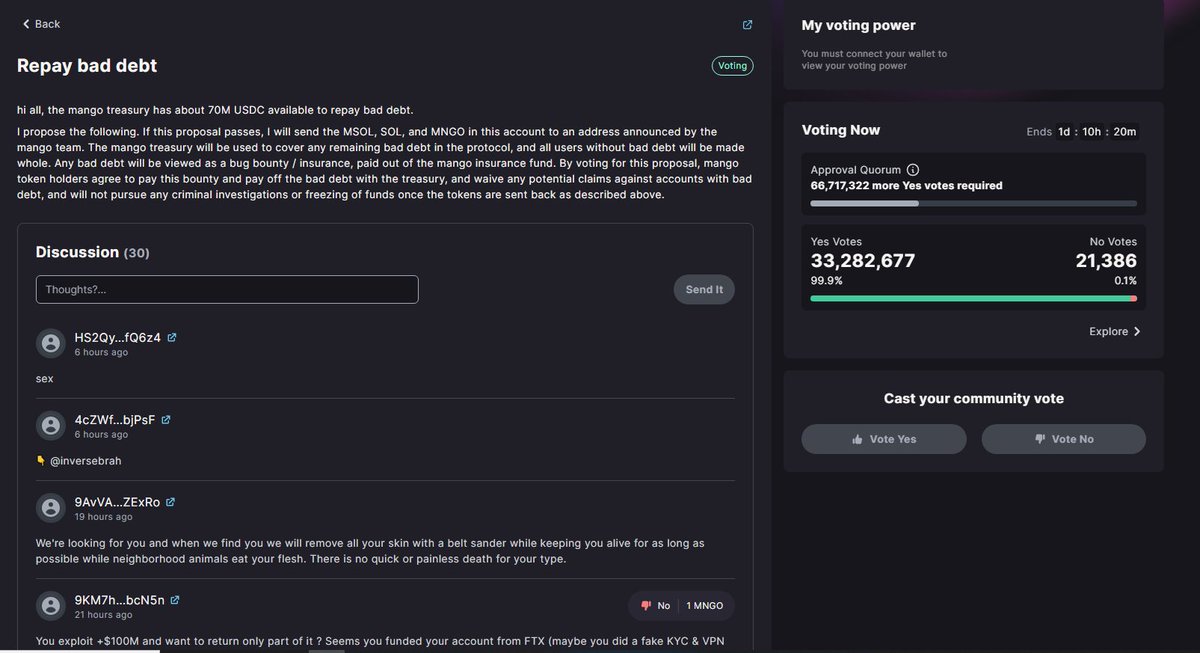Click Approval Quorum info icon

point(912,170)
